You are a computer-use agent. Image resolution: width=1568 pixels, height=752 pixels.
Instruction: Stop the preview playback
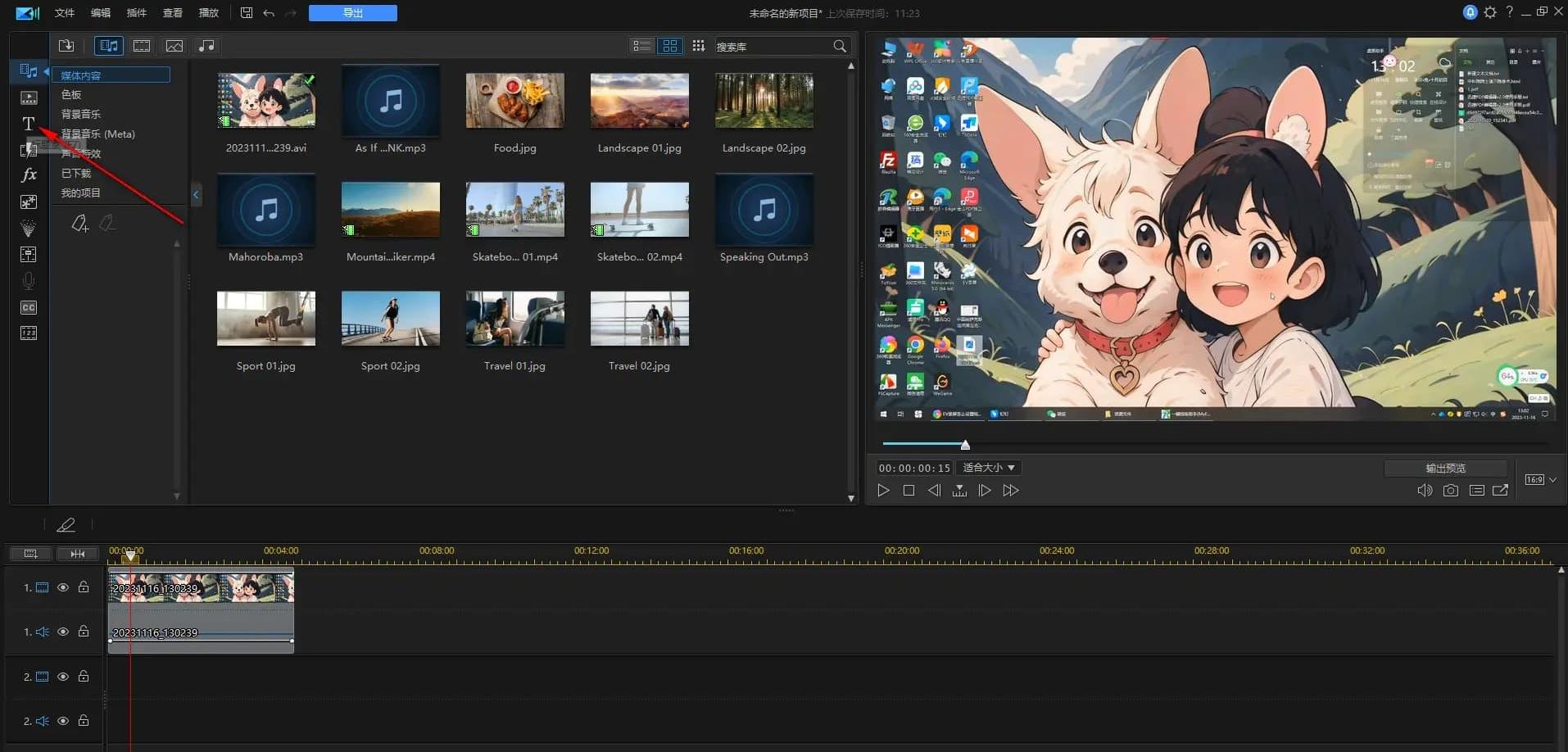pyautogui.click(x=909, y=491)
